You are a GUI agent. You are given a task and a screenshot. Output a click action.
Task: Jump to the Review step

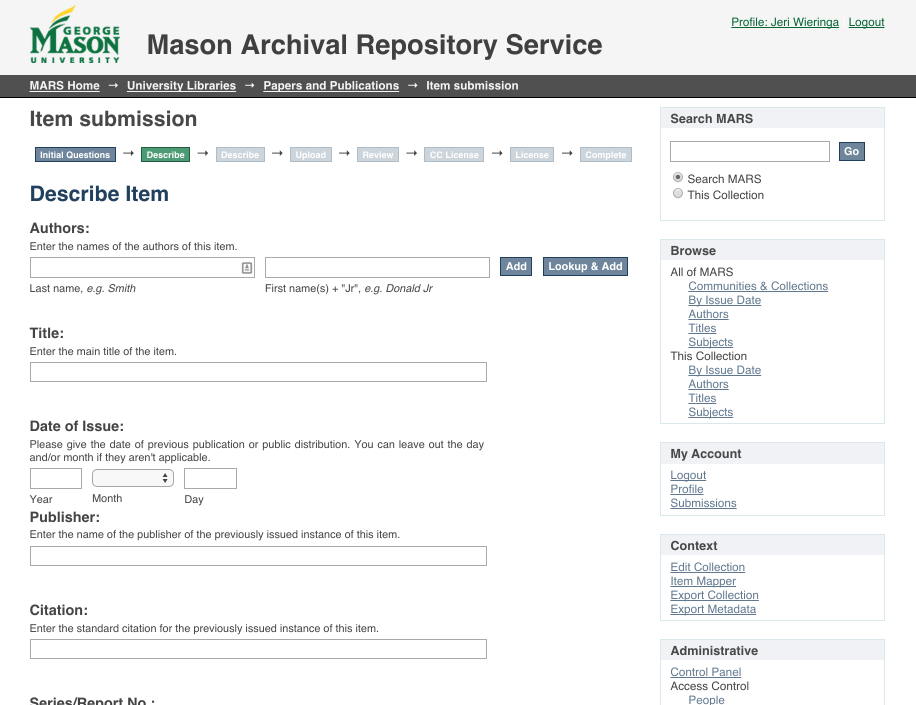pyautogui.click(x=378, y=155)
